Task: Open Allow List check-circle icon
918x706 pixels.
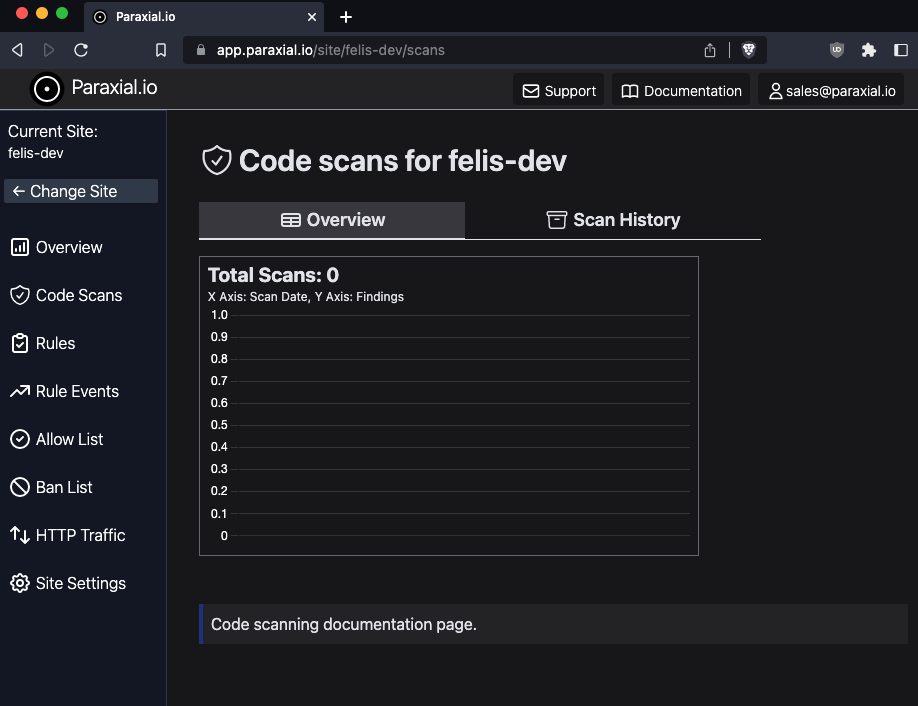Action: [20, 440]
